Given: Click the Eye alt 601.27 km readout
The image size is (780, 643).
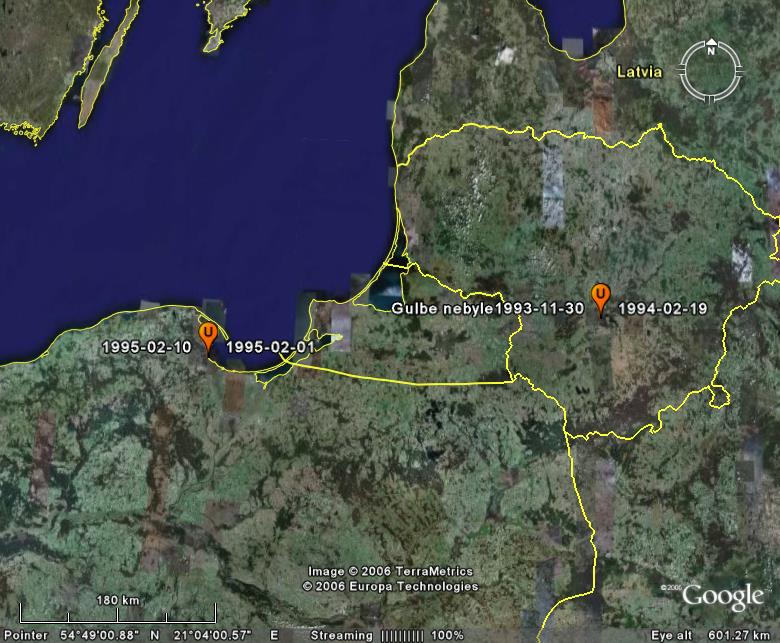Looking at the screenshot, I should click(713, 635).
